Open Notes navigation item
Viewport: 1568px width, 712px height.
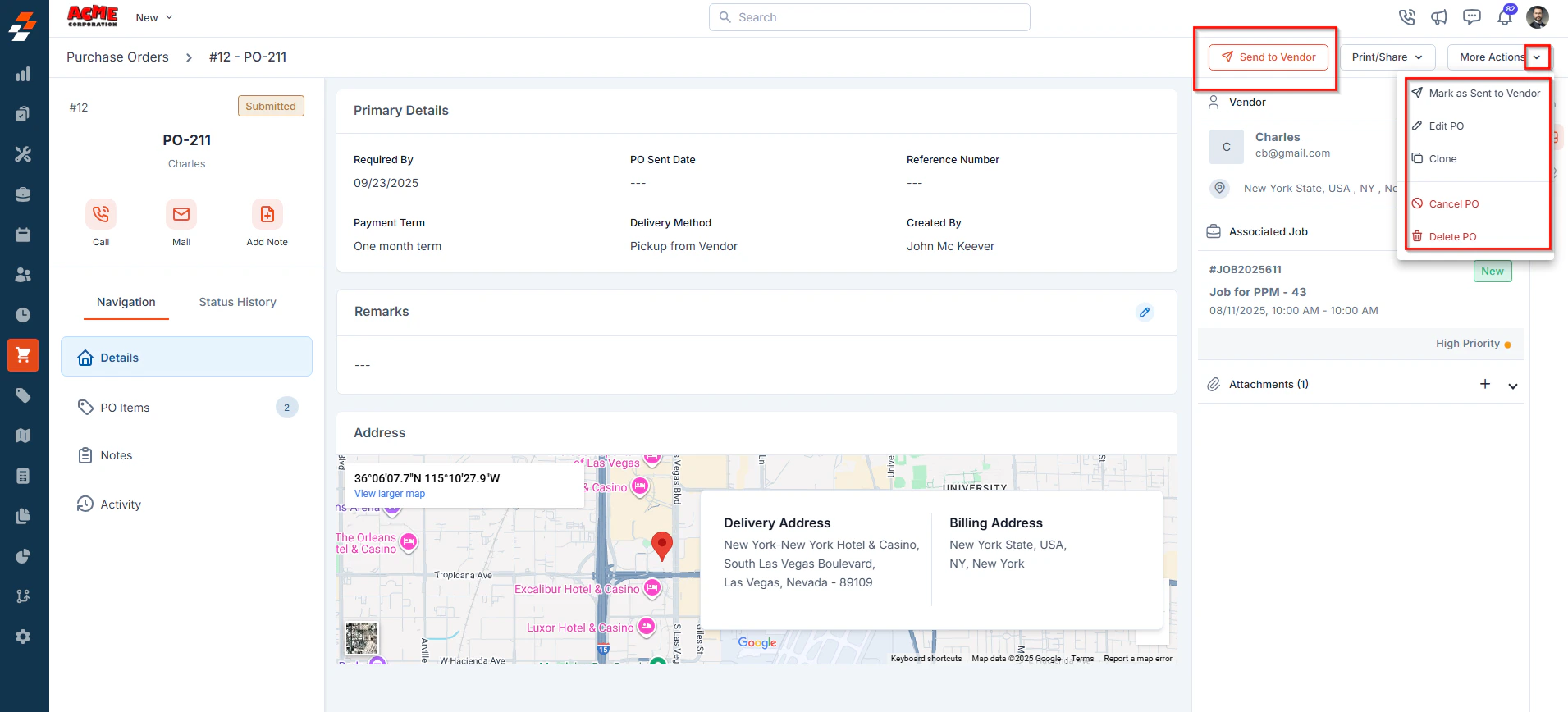(x=186, y=455)
